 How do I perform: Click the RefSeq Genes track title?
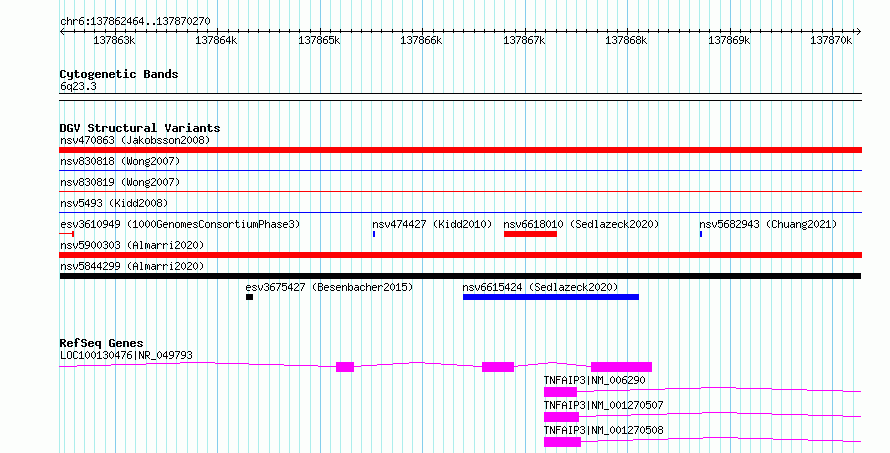101,343
